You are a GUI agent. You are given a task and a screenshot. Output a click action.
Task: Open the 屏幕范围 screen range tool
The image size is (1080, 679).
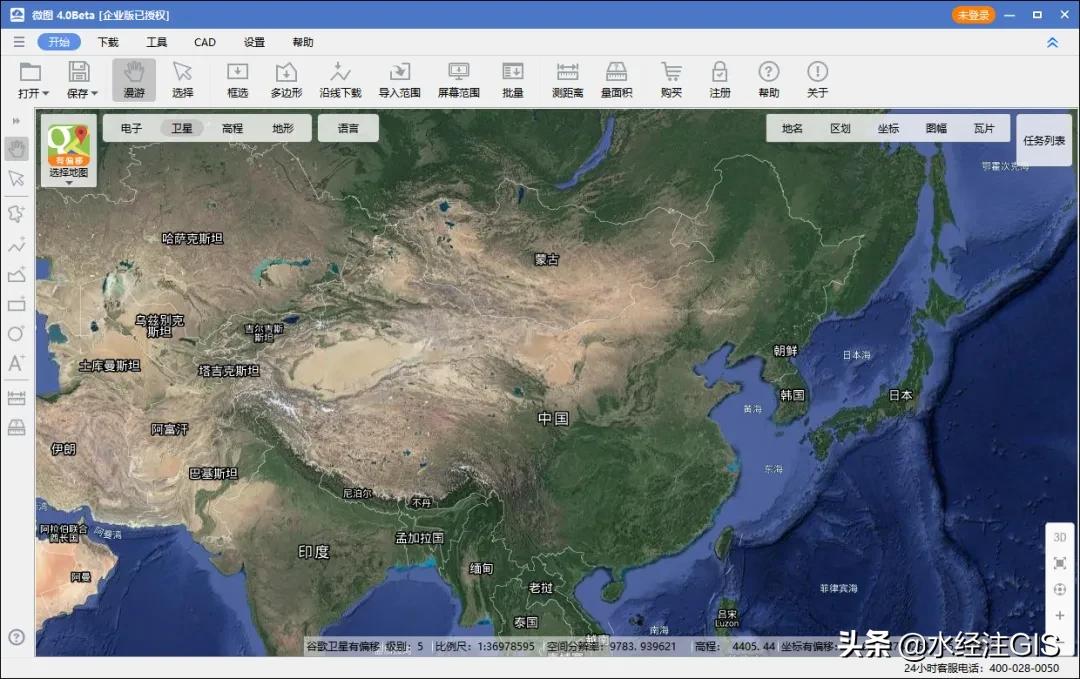click(457, 79)
